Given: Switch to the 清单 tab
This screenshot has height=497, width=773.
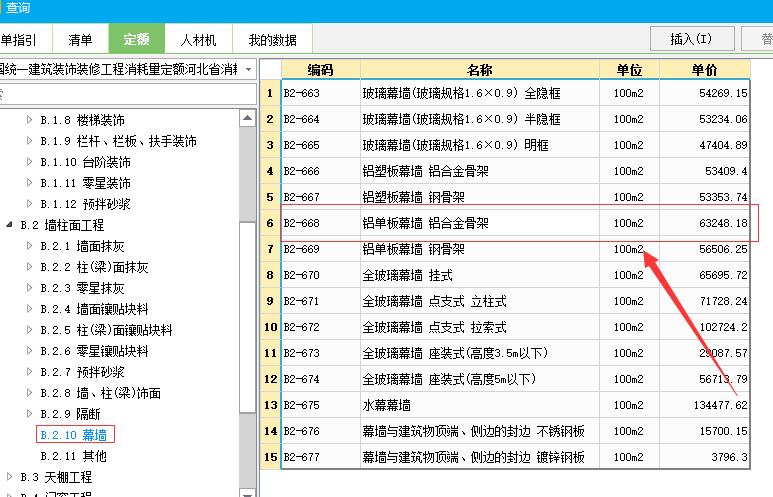Looking at the screenshot, I should pyautogui.click(x=80, y=39).
